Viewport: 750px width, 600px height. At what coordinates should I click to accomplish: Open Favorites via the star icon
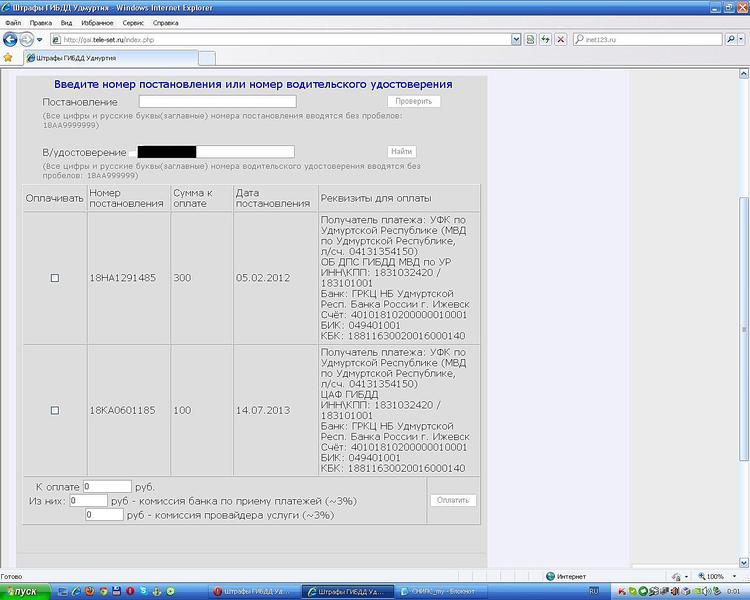(x=8, y=58)
